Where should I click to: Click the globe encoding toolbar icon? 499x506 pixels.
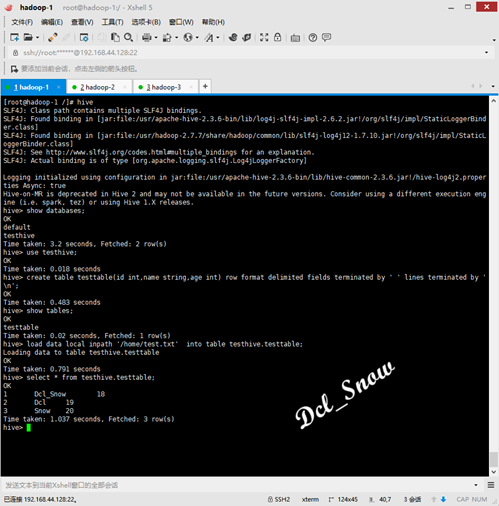[x=188, y=37]
